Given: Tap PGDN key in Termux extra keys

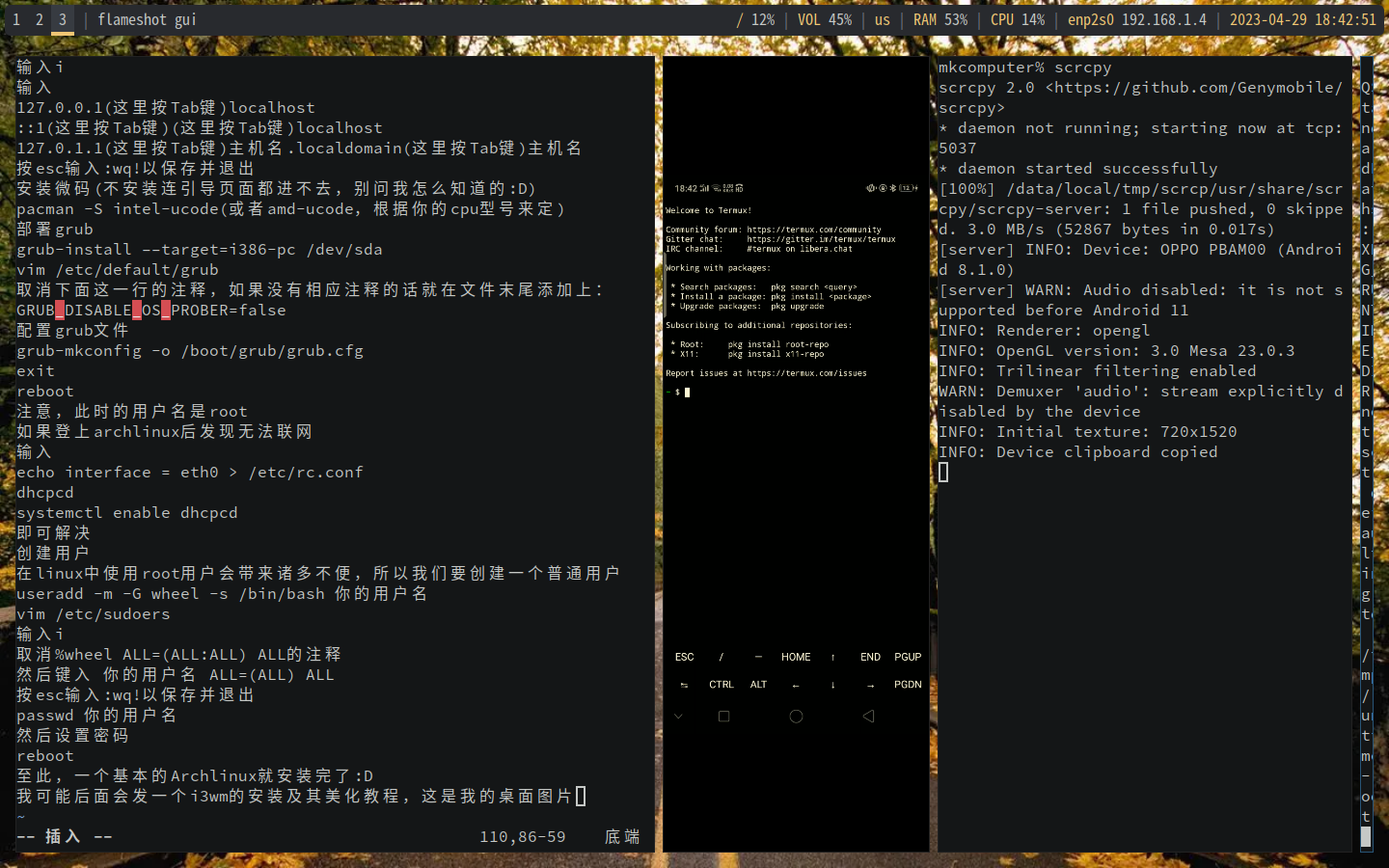Looking at the screenshot, I should (908, 685).
